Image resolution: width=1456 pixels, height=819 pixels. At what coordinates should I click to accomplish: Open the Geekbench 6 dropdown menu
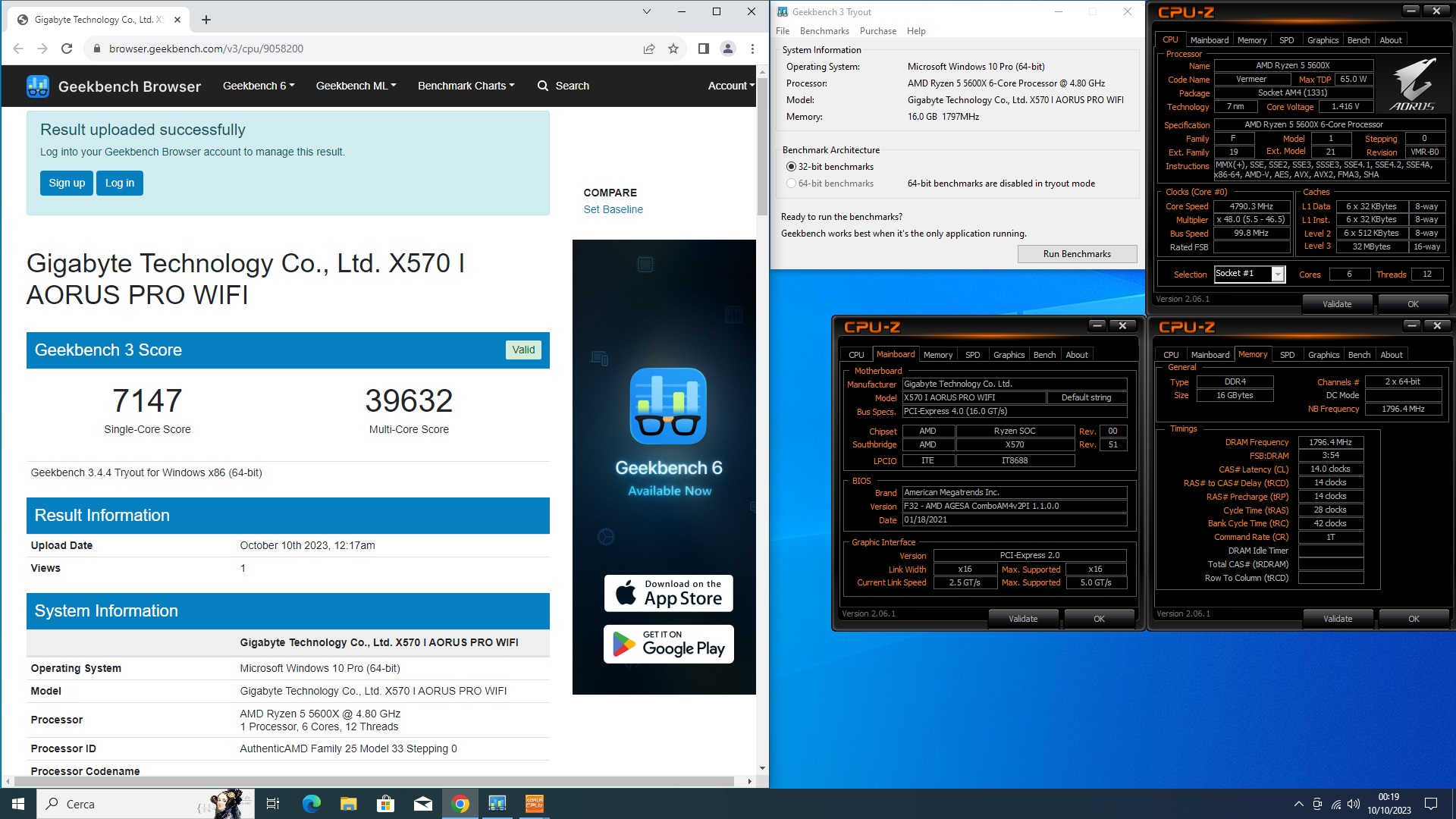259,86
